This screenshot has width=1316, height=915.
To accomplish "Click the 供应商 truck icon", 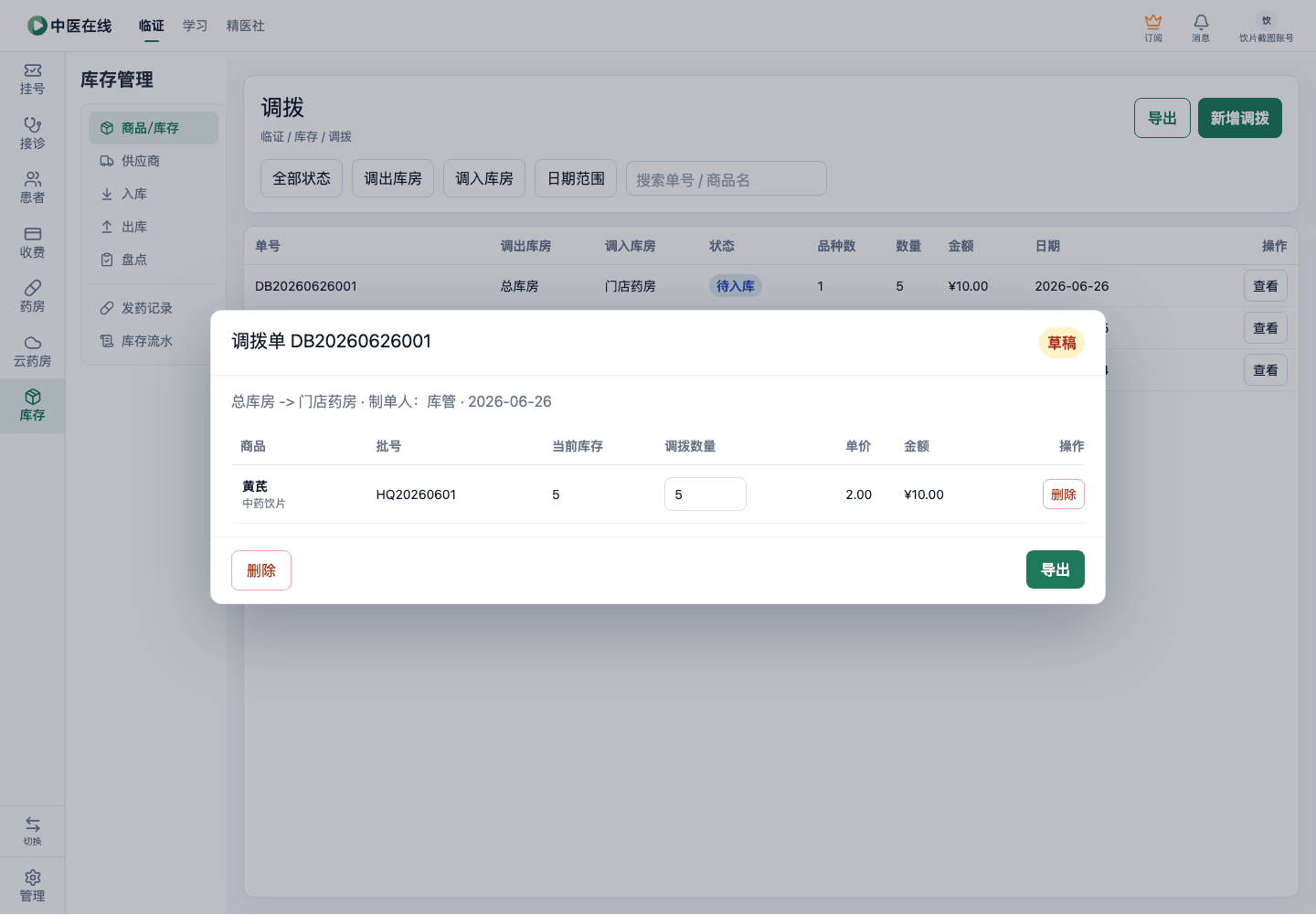I will [107, 161].
